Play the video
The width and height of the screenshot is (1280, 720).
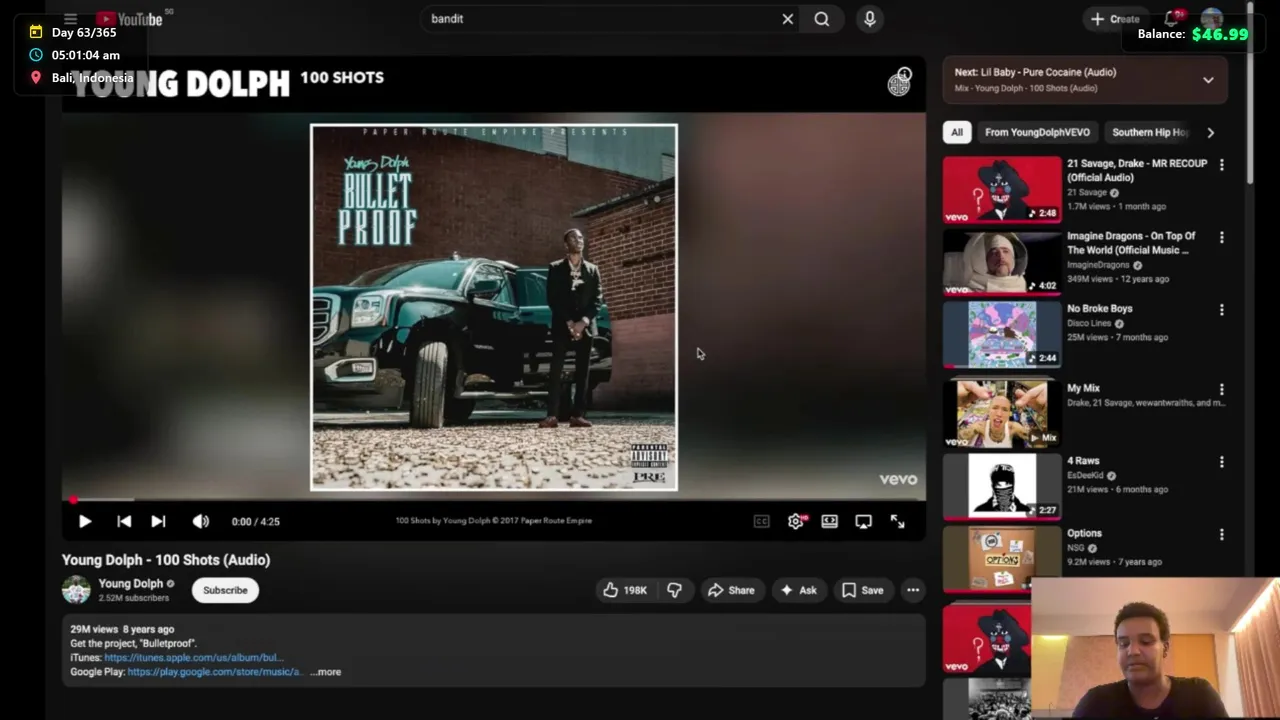pos(85,521)
